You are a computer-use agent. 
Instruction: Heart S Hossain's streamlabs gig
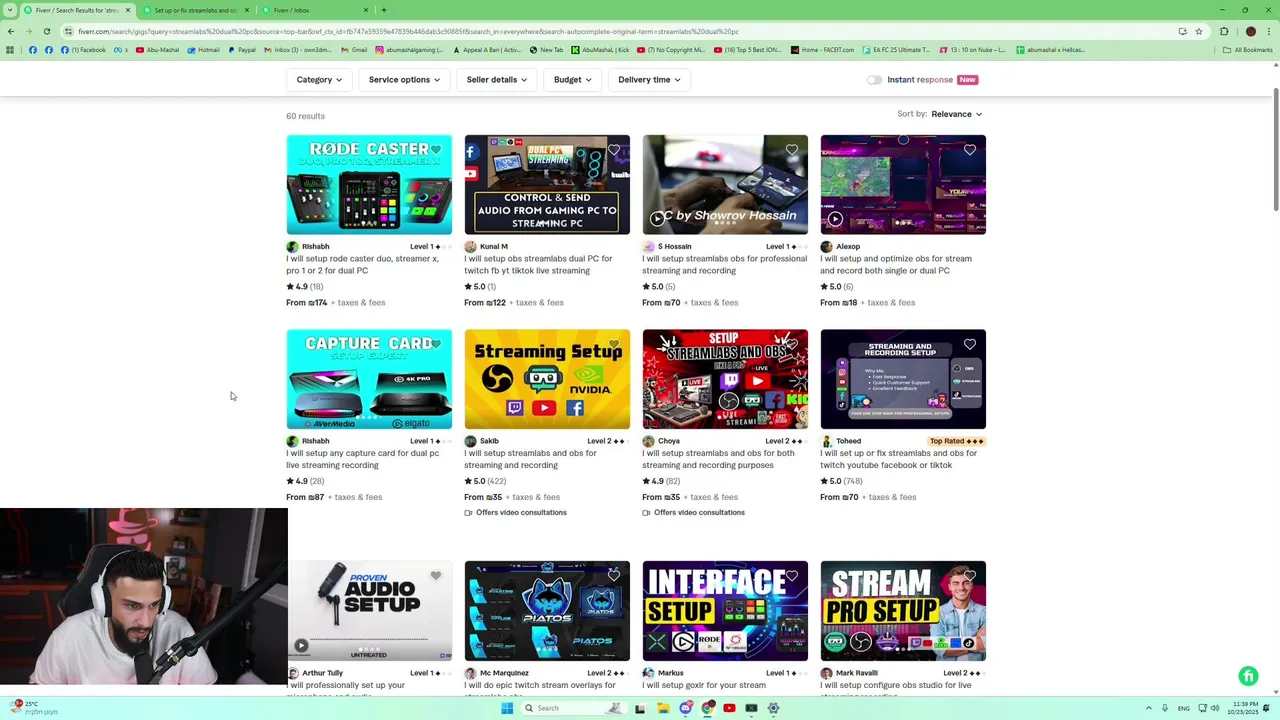[792, 150]
